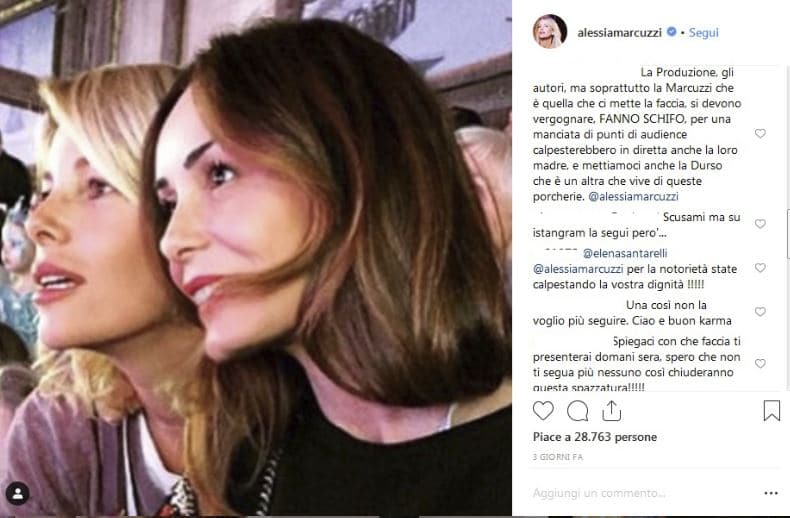
Task: Click the photo of the two women
Action: click(256, 260)
